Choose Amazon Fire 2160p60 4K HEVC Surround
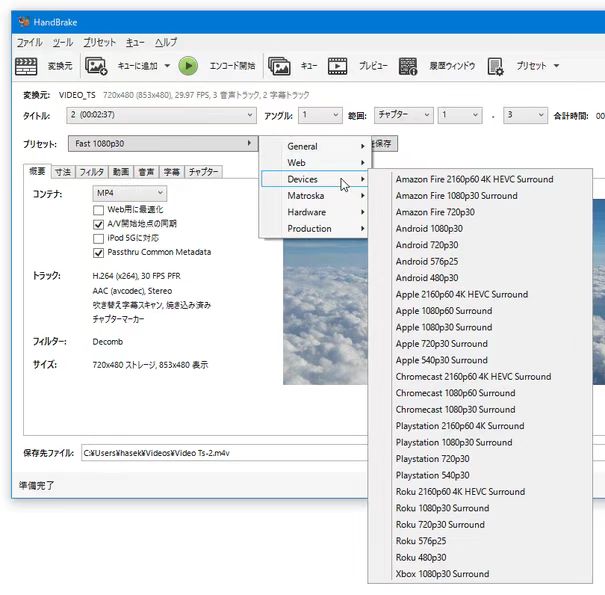The image size is (605, 595). coord(480,179)
